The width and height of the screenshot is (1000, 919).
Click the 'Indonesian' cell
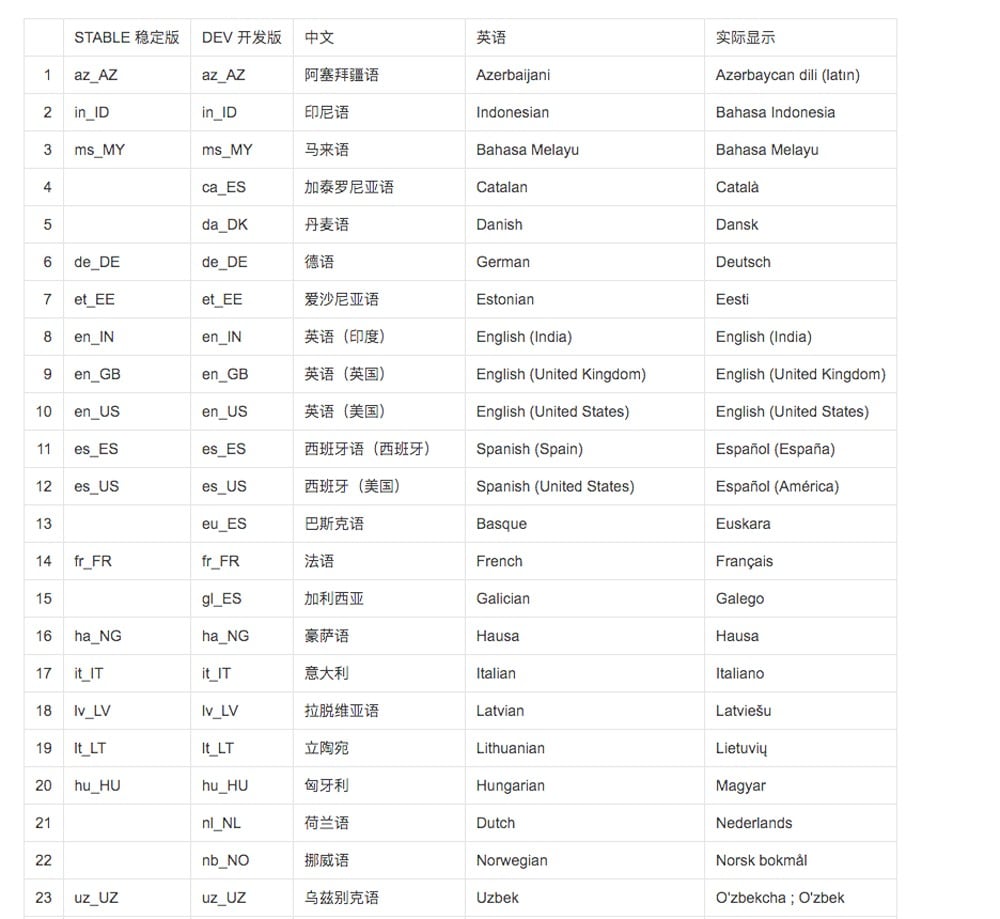[585, 112]
